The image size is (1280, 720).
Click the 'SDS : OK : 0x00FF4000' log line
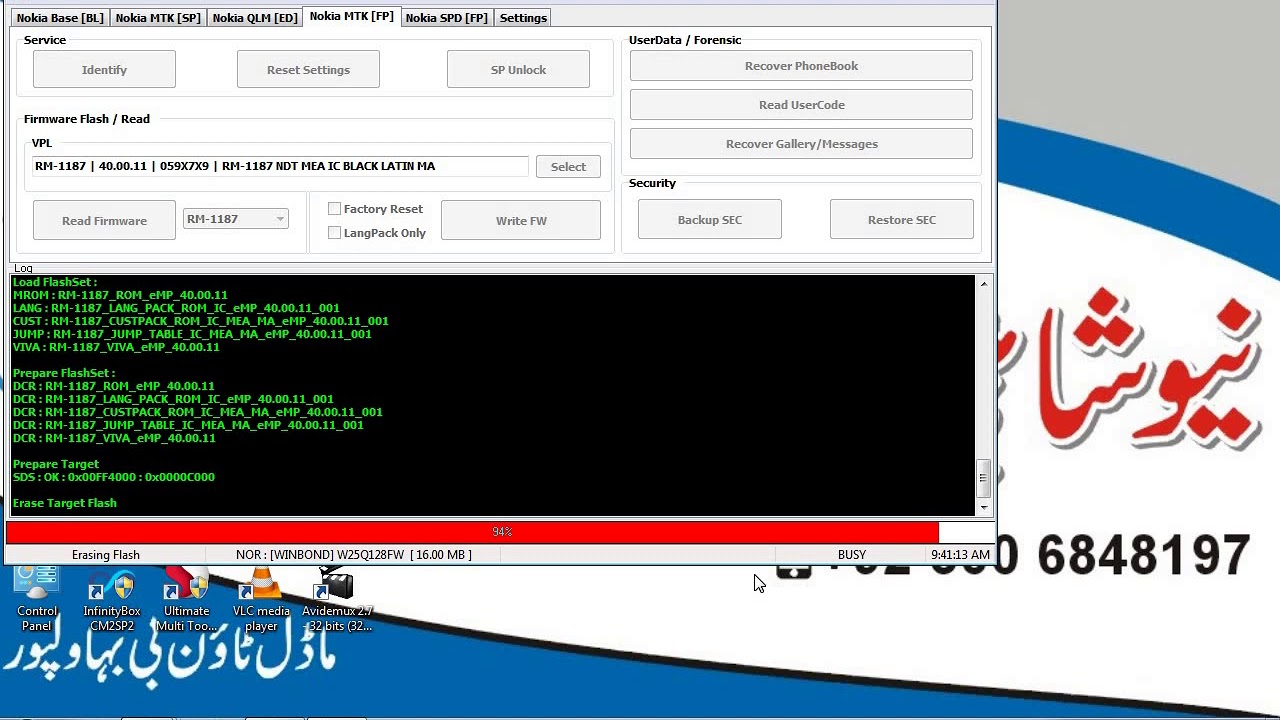click(x=114, y=478)
